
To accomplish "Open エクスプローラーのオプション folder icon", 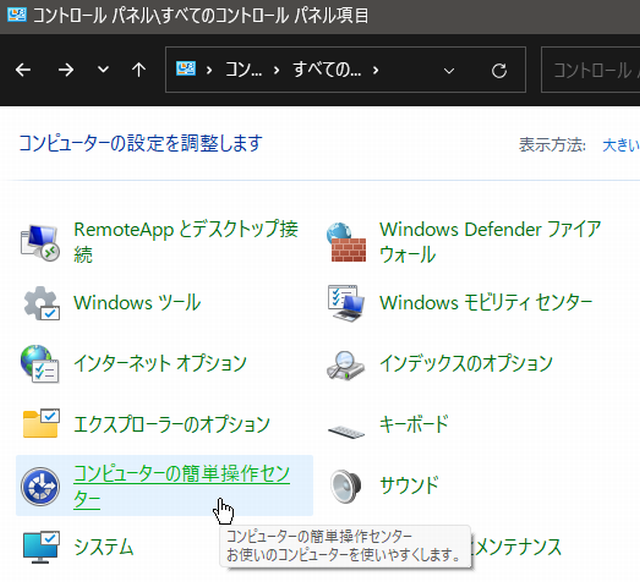I will (x=41, y=425).
